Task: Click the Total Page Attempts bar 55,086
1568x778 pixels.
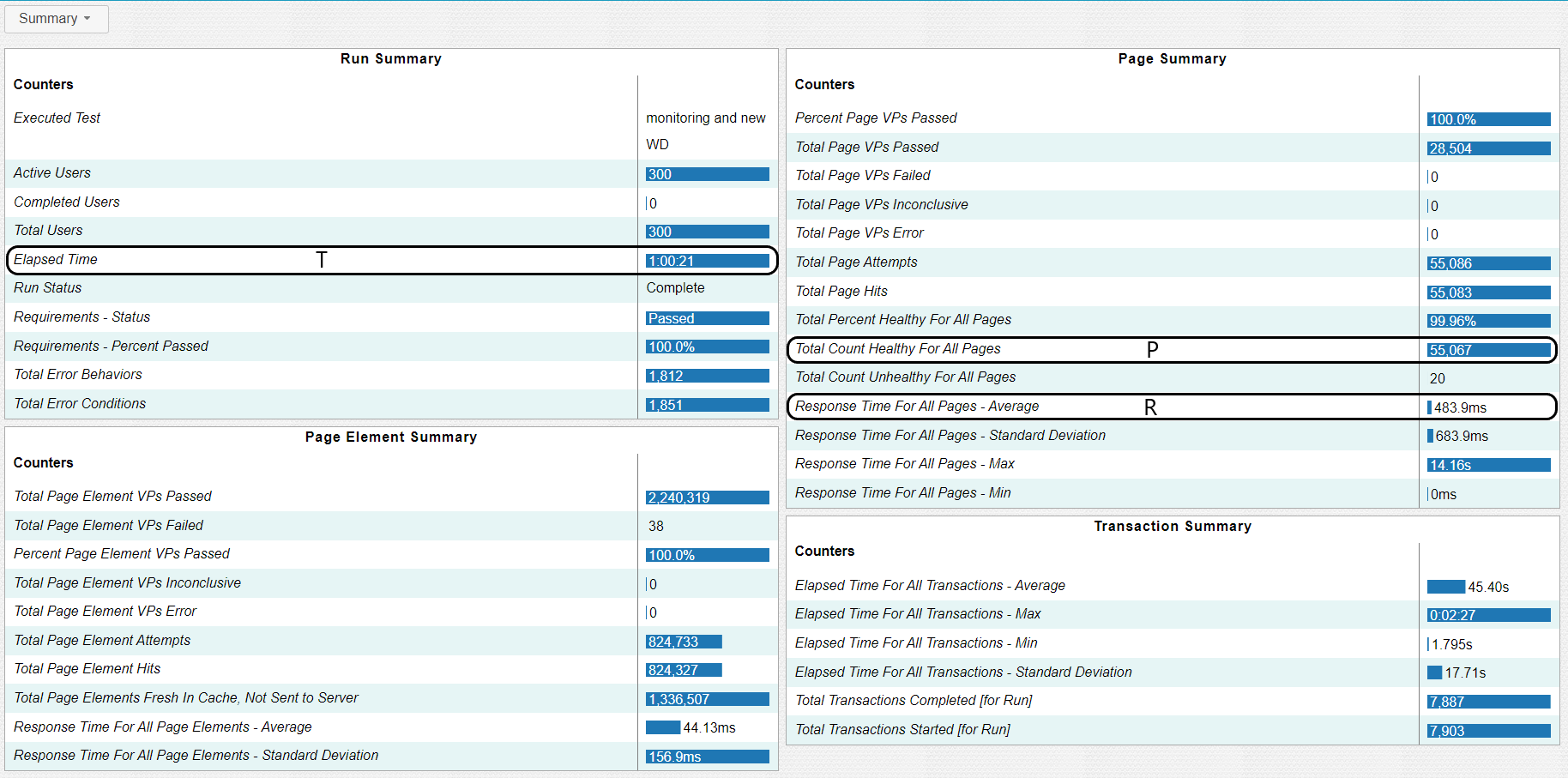Action: 1488,263
